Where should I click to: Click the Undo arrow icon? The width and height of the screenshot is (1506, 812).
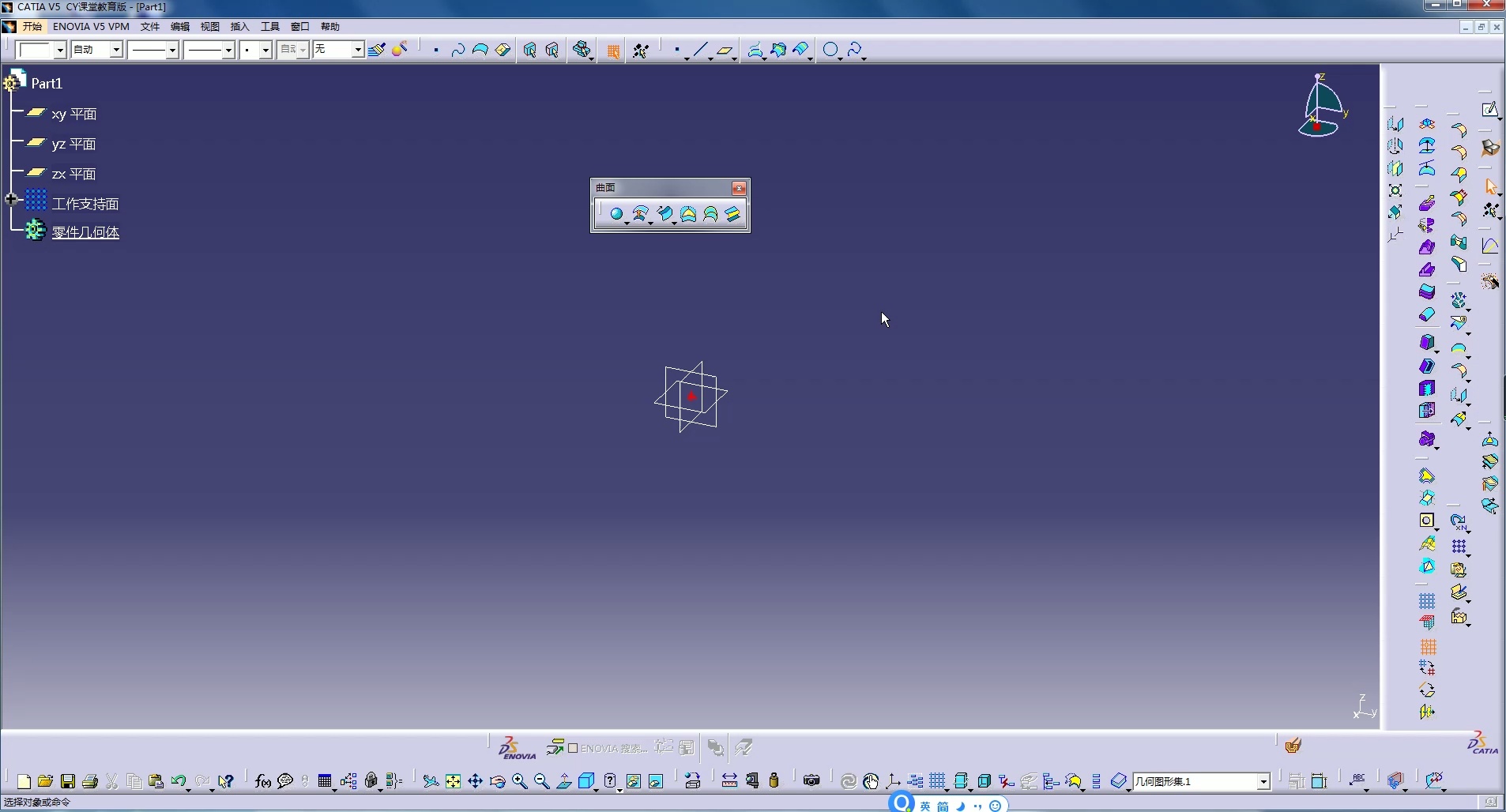click(x=179, y=781)
